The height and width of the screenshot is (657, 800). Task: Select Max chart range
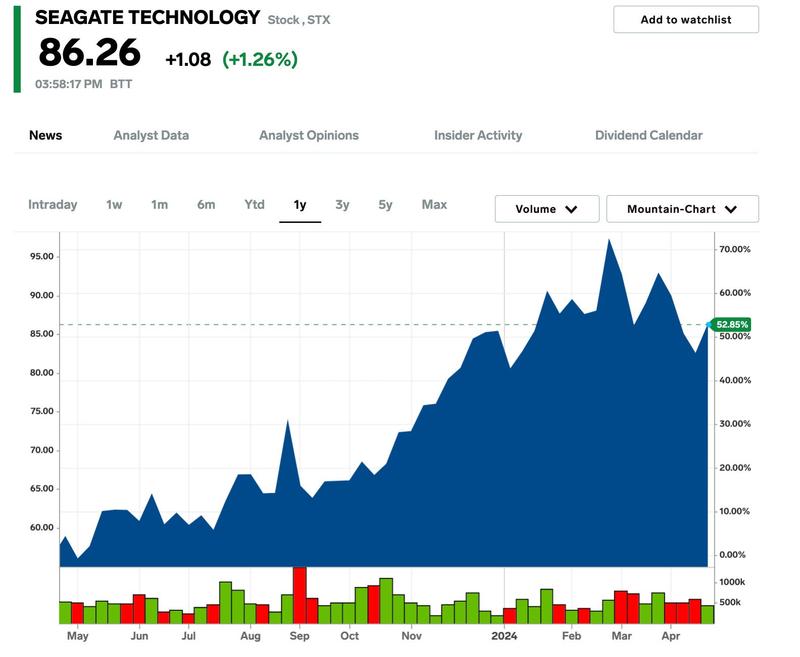coord(434,205)
